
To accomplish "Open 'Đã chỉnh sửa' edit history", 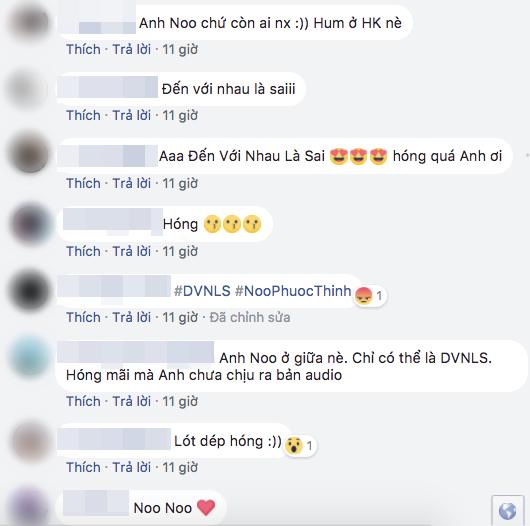I will tap(250, 317).
